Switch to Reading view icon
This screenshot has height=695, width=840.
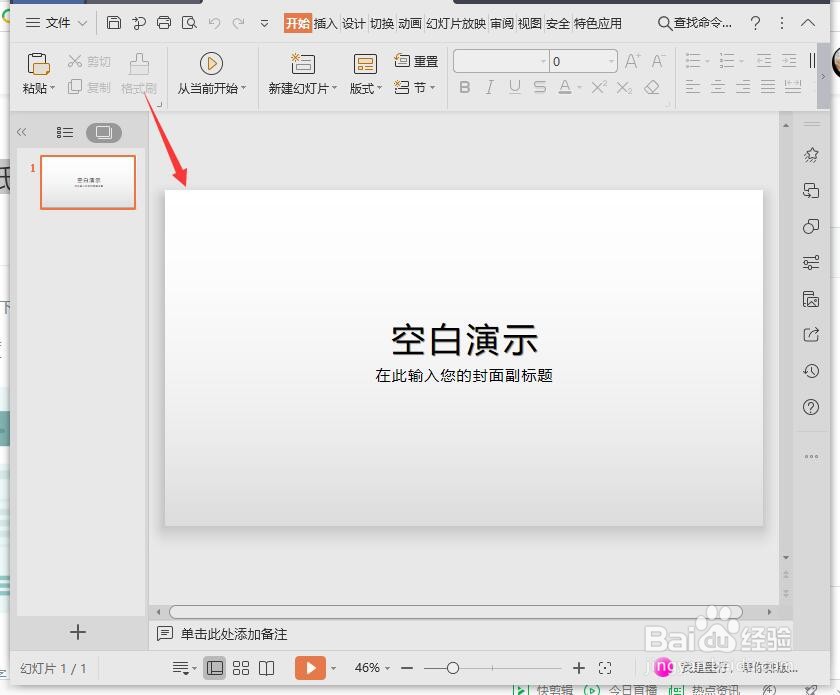[266, 668]
